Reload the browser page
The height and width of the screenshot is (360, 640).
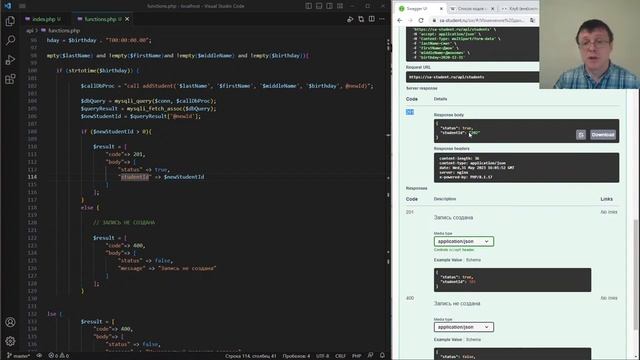coord(421,20)
